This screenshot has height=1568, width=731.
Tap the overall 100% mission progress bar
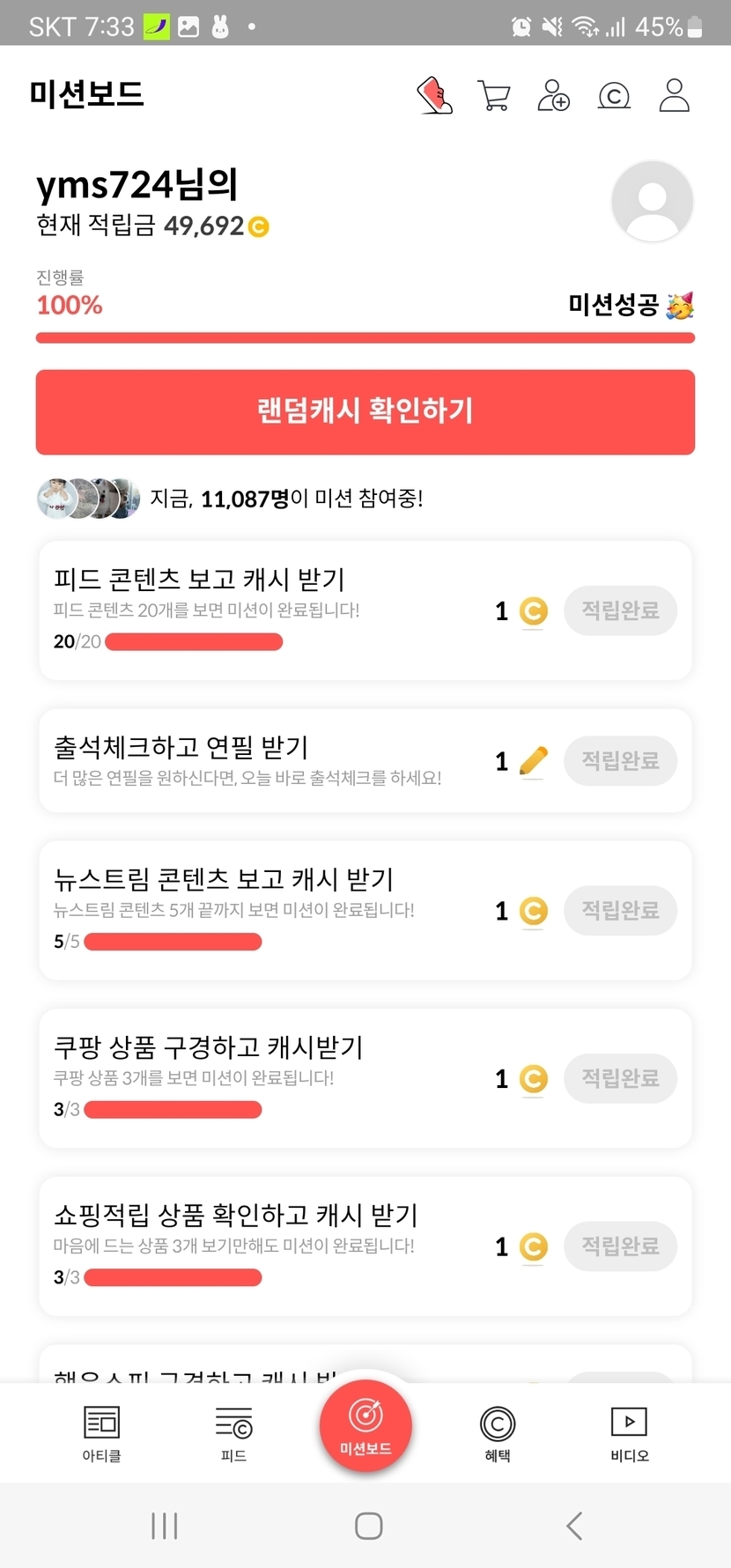(365, 337)
